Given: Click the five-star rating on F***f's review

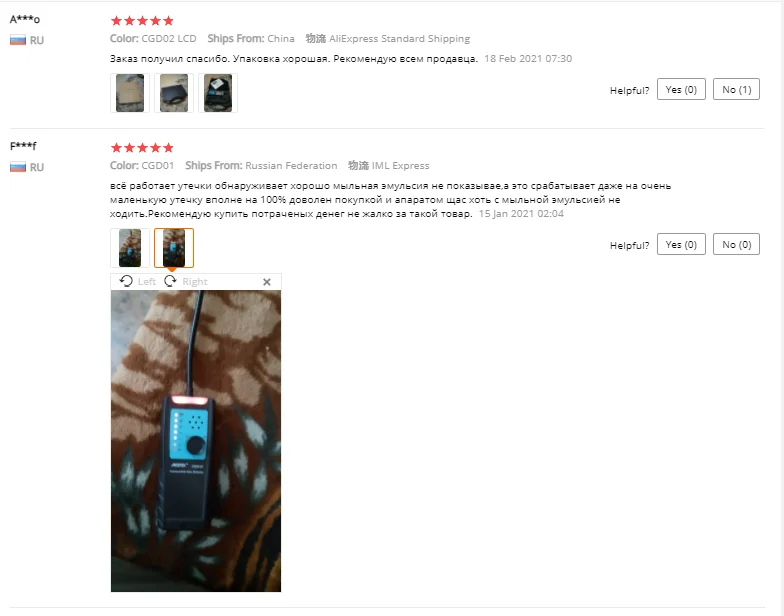Looking at the screenshot, I should click(x=142, y=148).
